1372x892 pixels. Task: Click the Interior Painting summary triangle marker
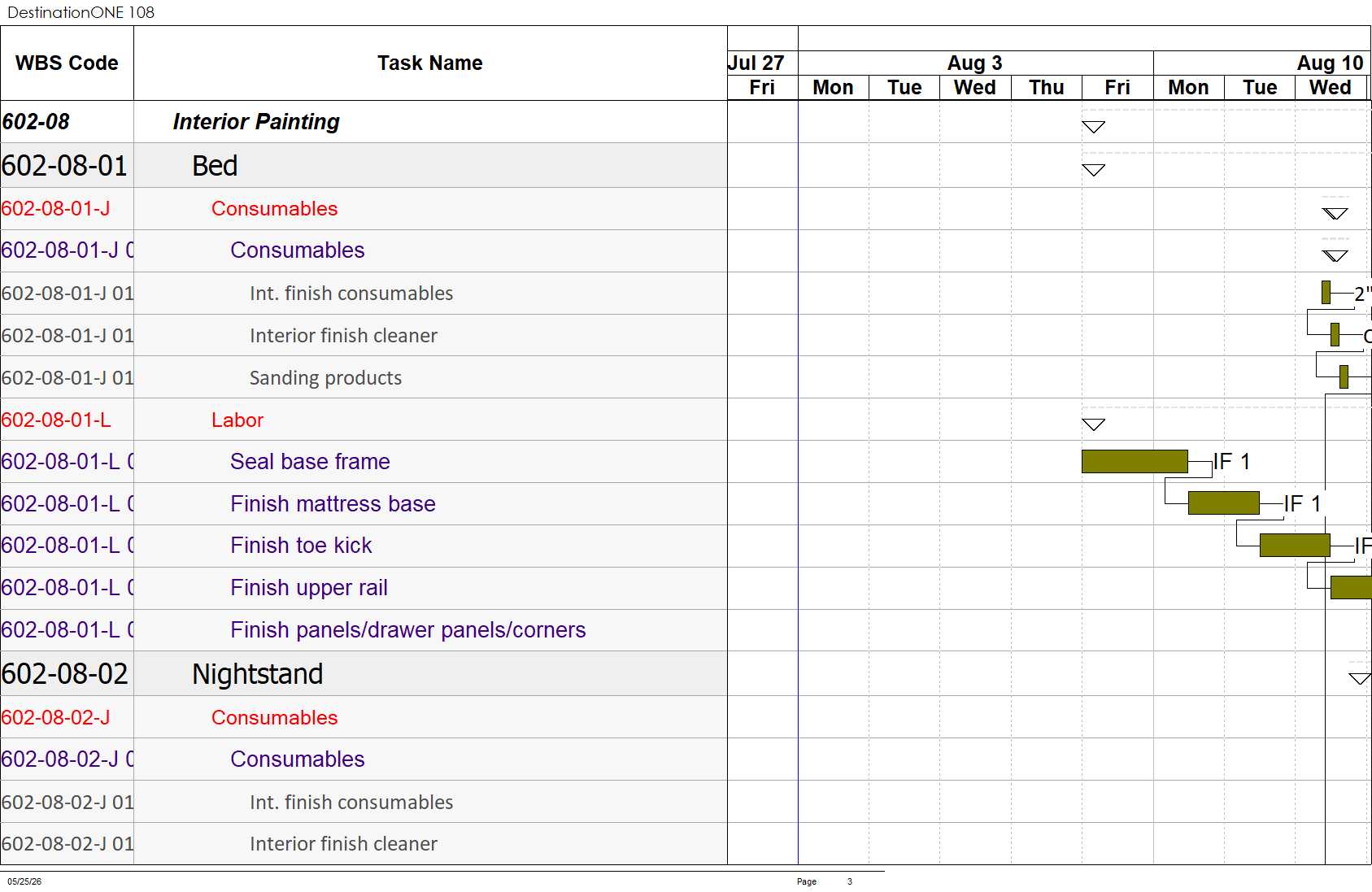1093,127
